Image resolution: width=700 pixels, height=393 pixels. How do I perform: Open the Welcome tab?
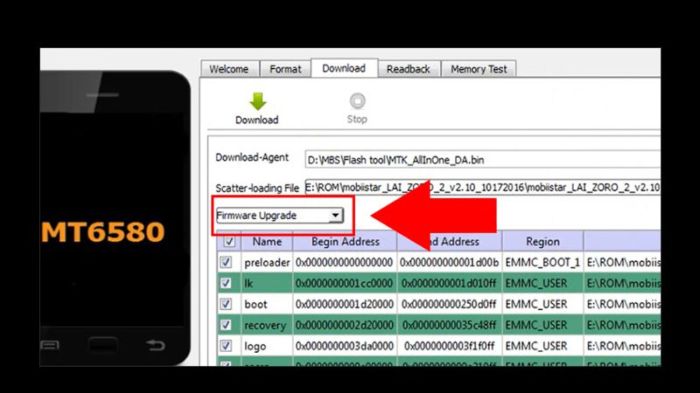coord(229,69)
